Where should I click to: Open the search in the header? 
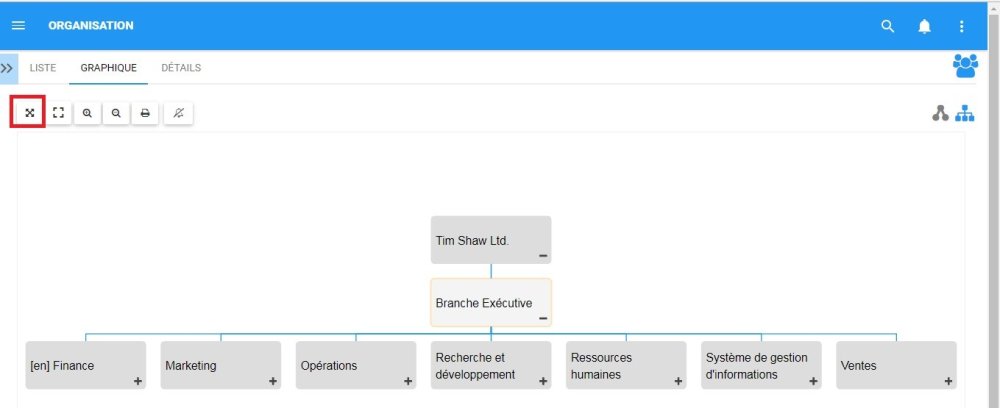[887, 26]
